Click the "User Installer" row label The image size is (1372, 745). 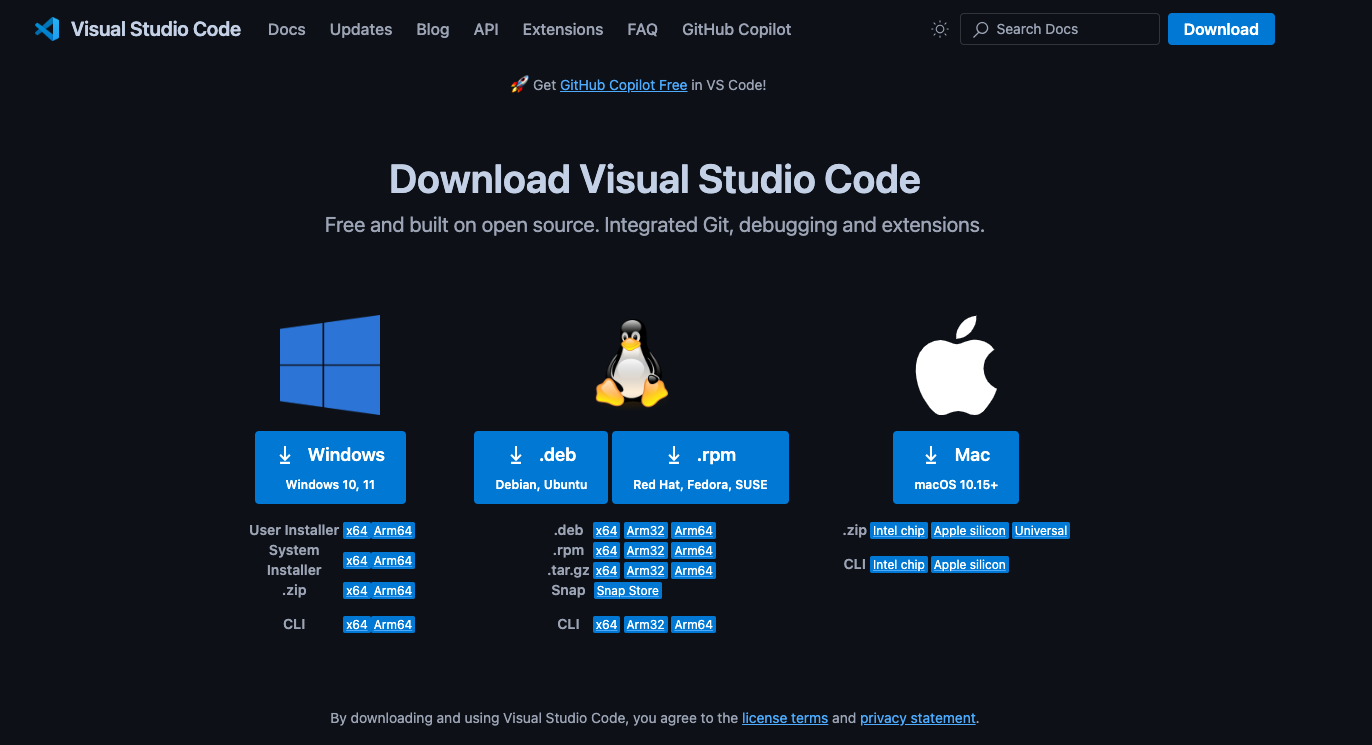(x=294, y=530)
